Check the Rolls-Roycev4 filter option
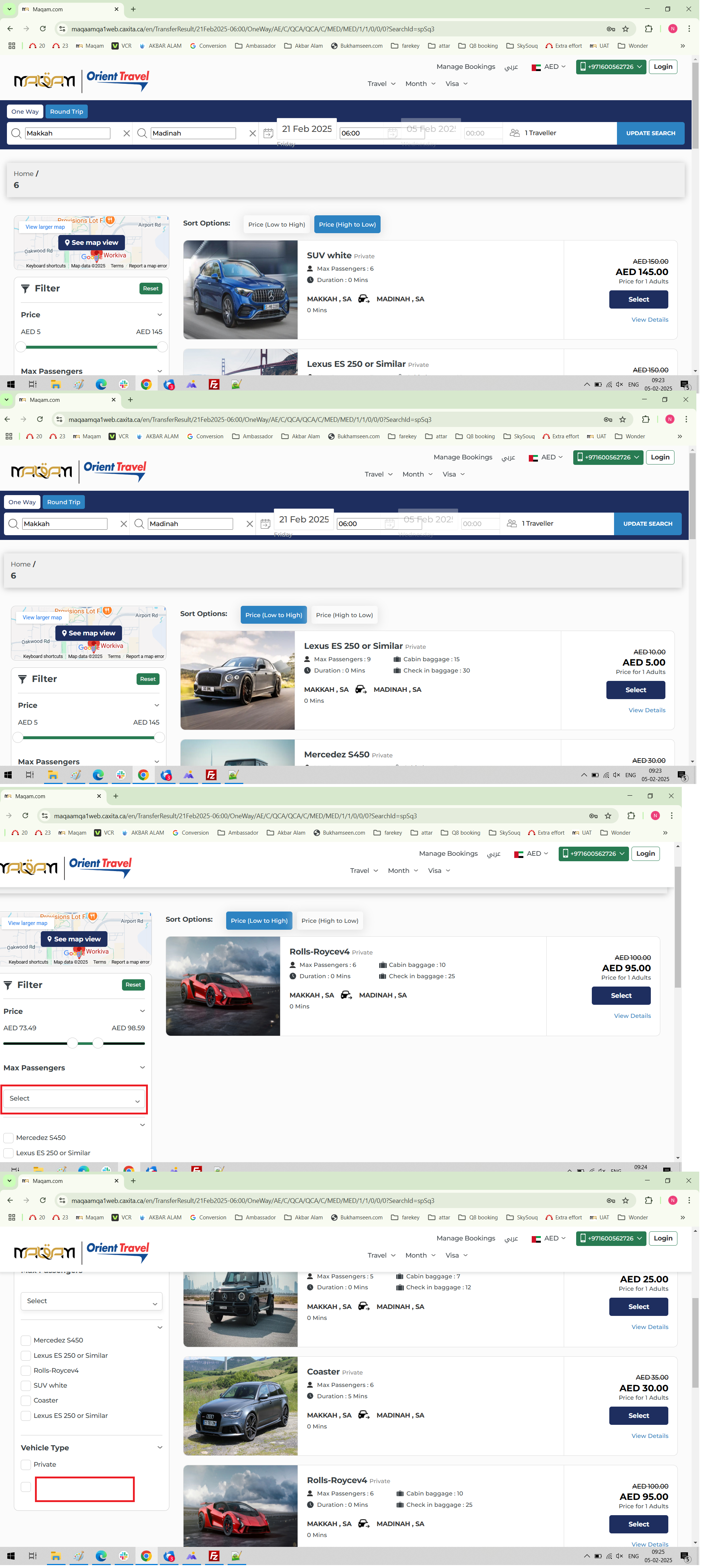The width and height of the screenshot is (708, 1568). point(25,1370)
